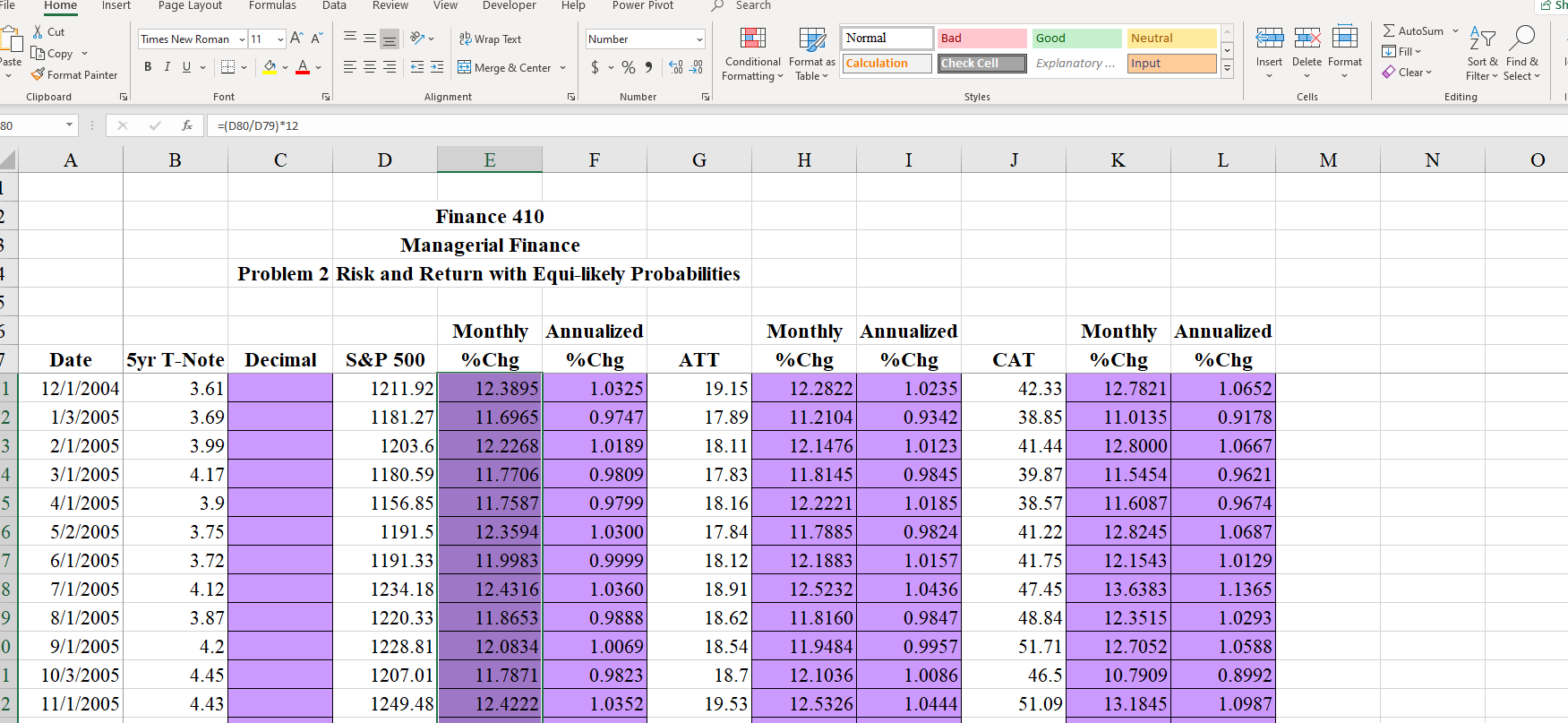
Task: Align text left
Action: [x=350, y=67]
